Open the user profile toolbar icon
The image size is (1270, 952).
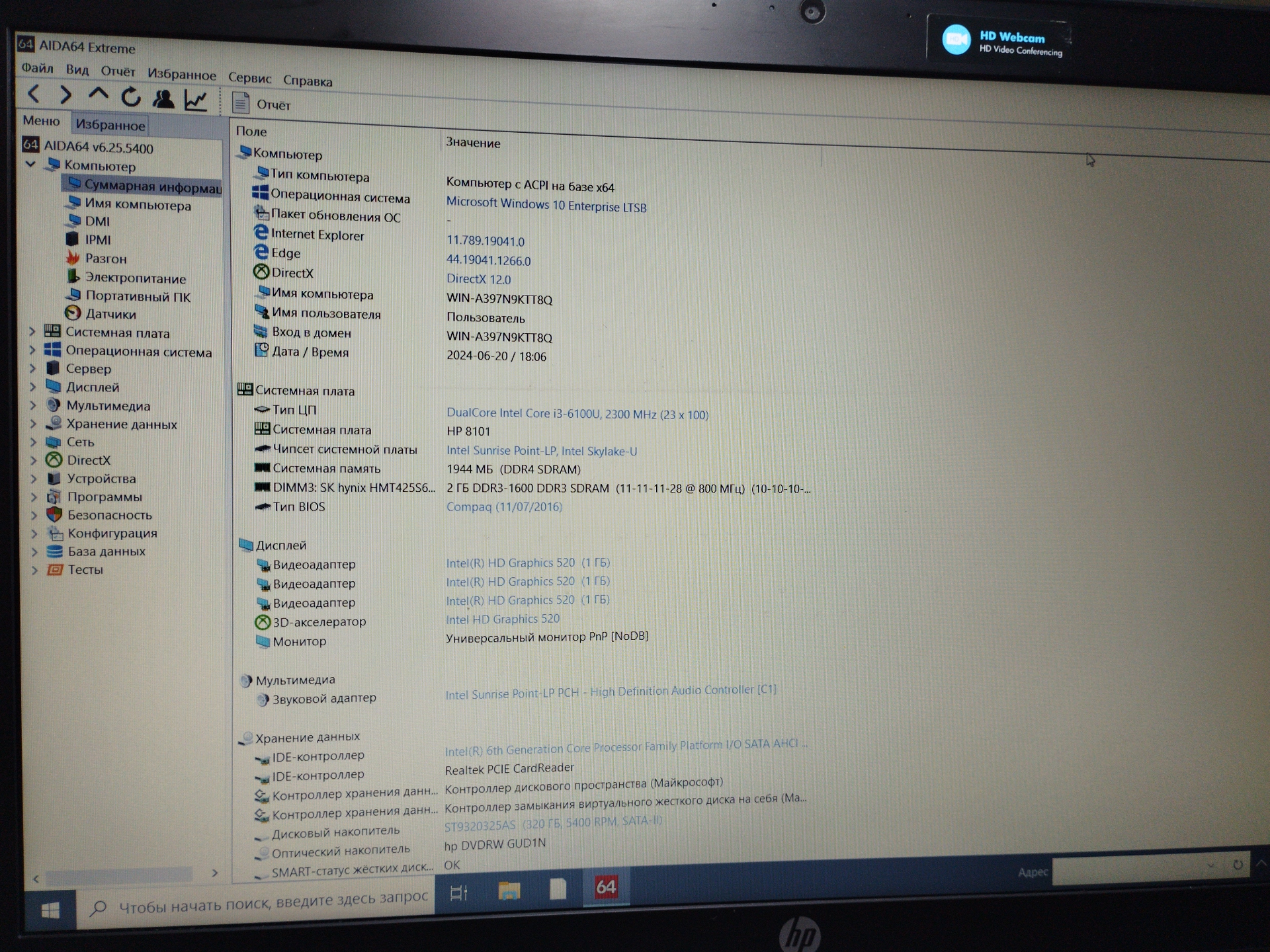[163, 99]
